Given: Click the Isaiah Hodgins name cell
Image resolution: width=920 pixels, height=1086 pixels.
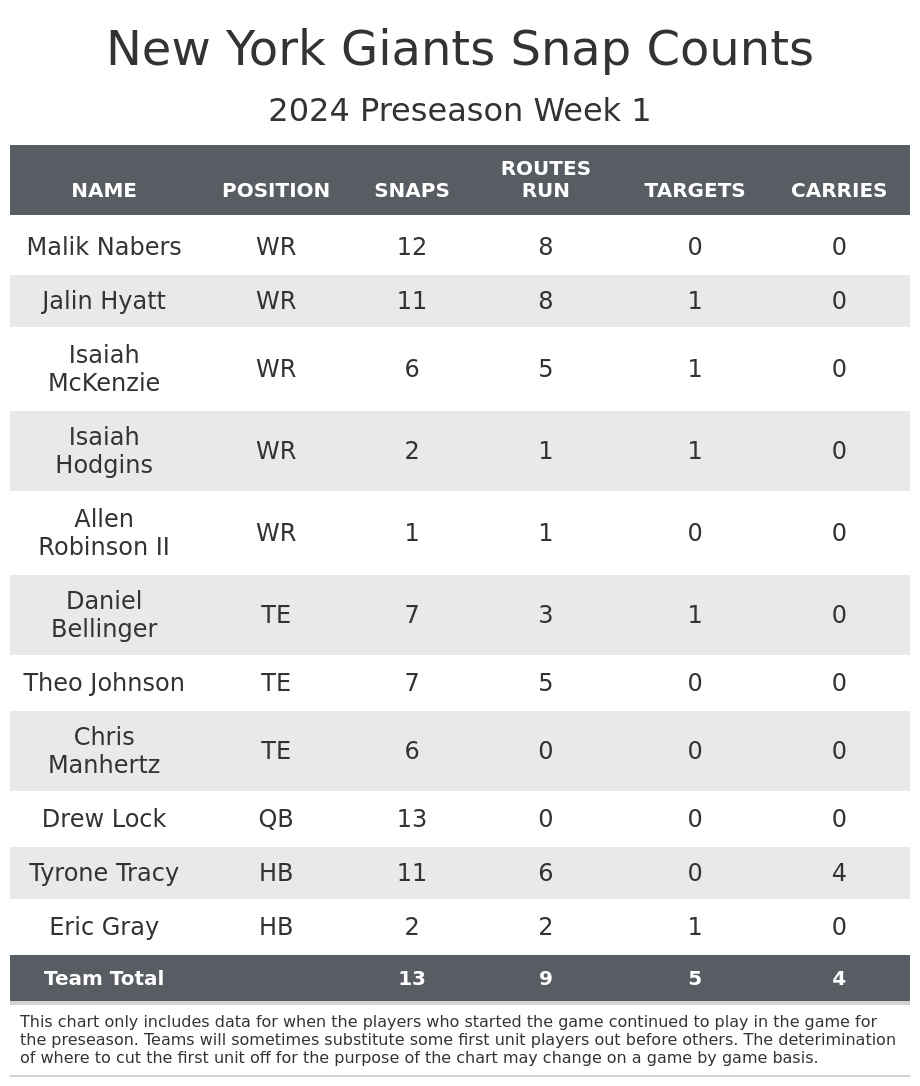Looking at the screenshot, I should [104, 451].
